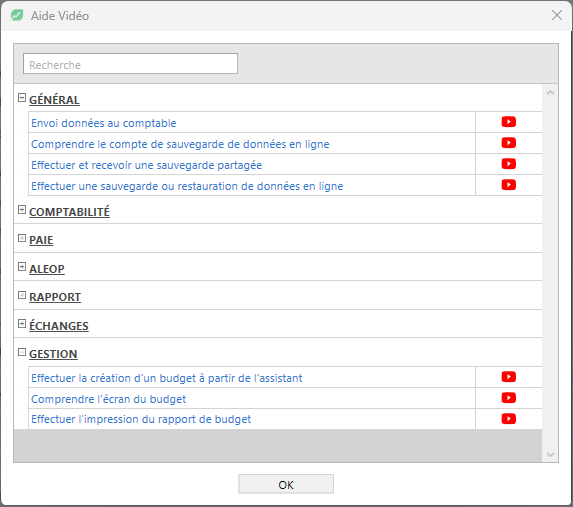Click the GESTION heading
Viewport: 573px width, 507px height.
point(53,354)
